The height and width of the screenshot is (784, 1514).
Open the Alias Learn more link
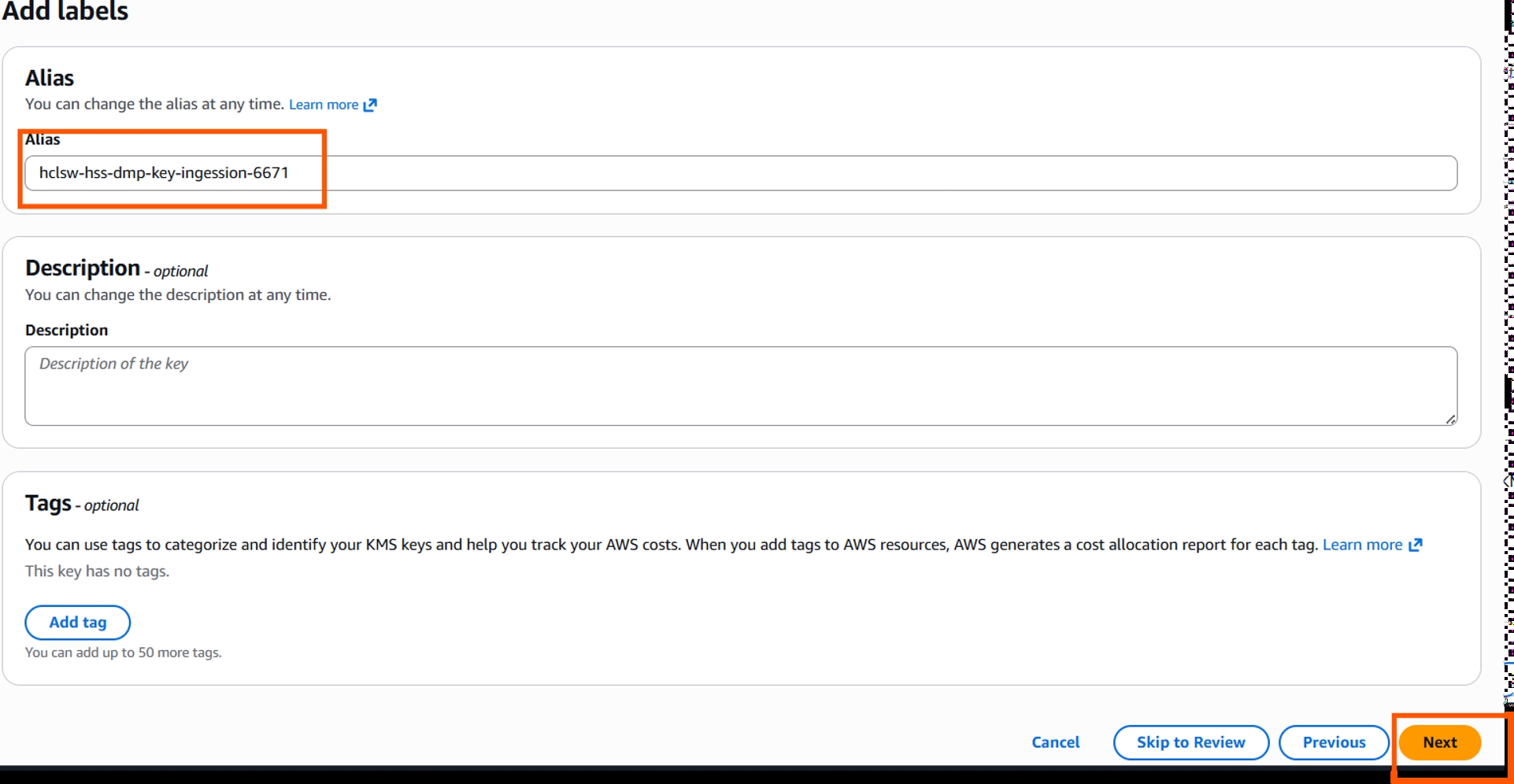(324, 105)
